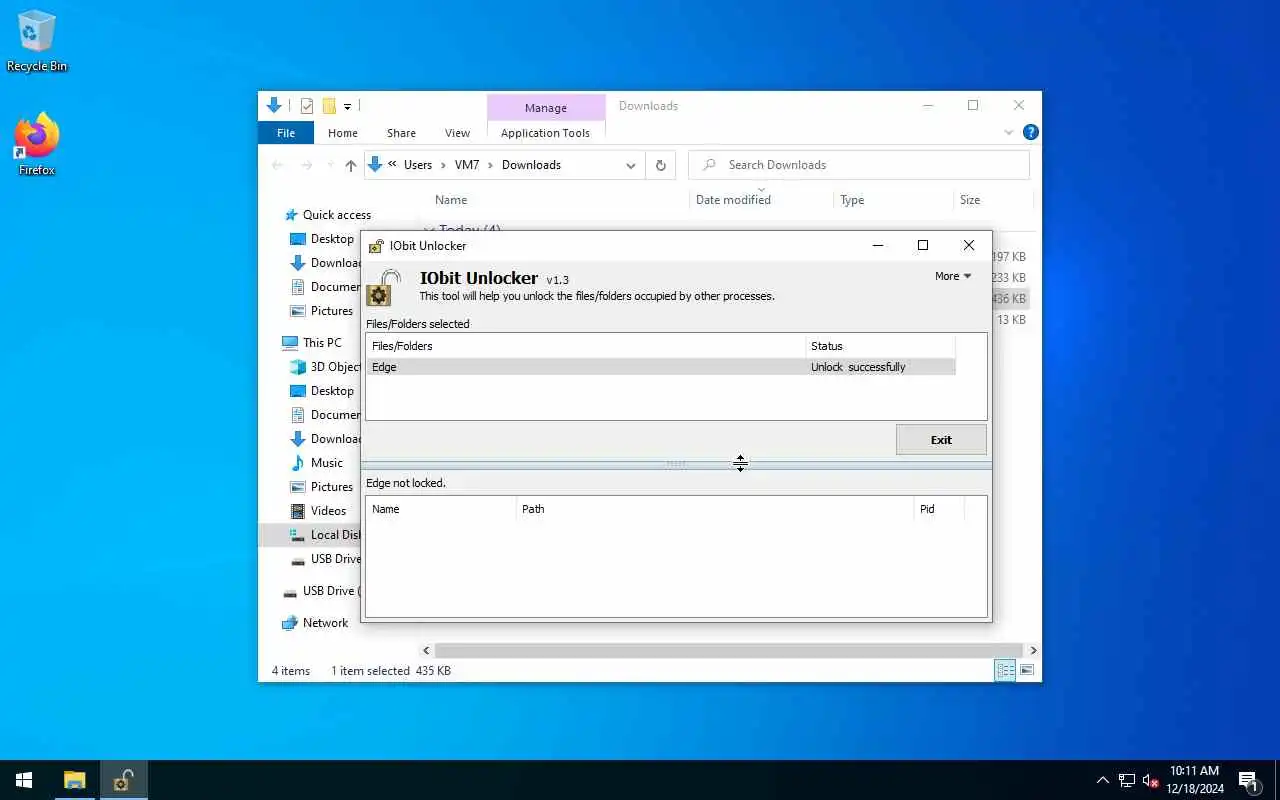Click the Status column header in Unlocker
Screen dimensions: 1280x800
tap(880, 346)
